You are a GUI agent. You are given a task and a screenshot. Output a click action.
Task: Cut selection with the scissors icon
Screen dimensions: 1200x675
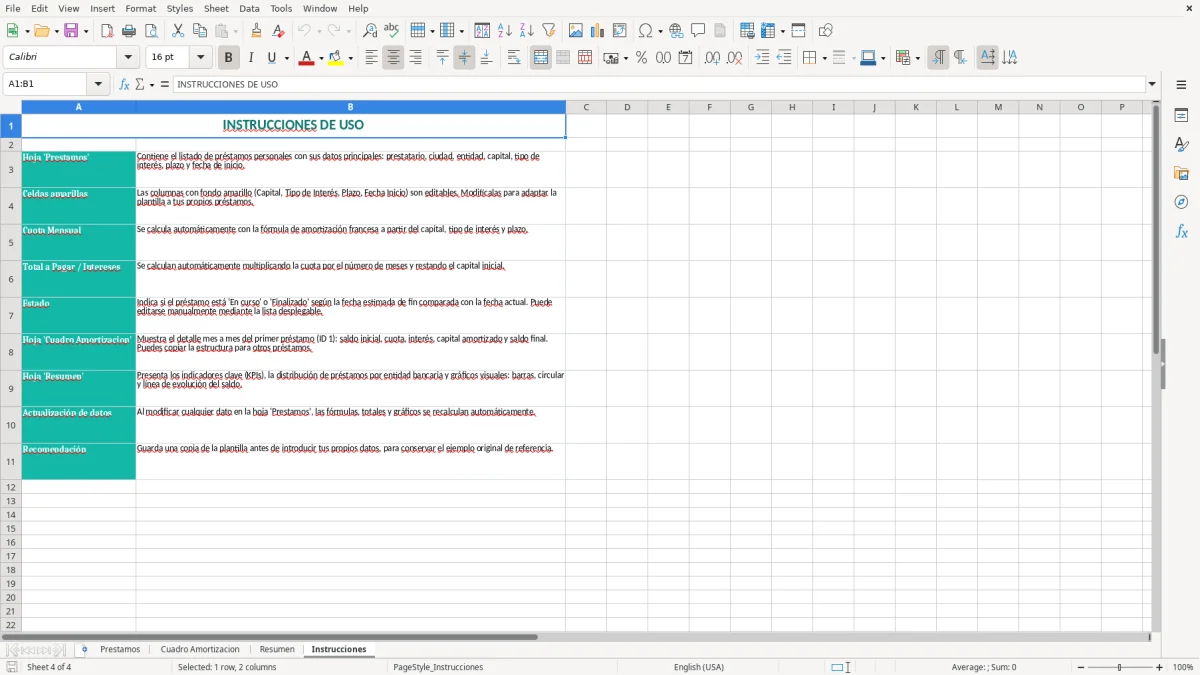coord(178,31)
